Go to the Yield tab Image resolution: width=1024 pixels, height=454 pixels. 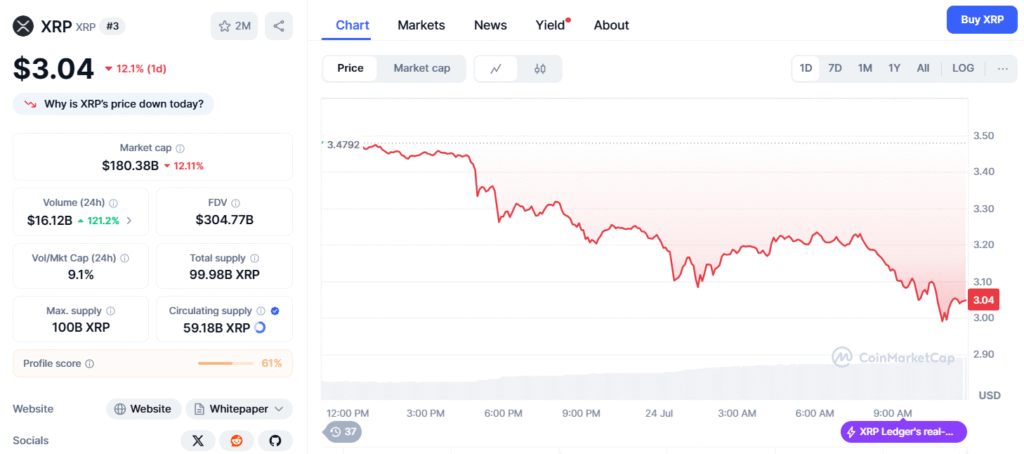tap(549, 25)
